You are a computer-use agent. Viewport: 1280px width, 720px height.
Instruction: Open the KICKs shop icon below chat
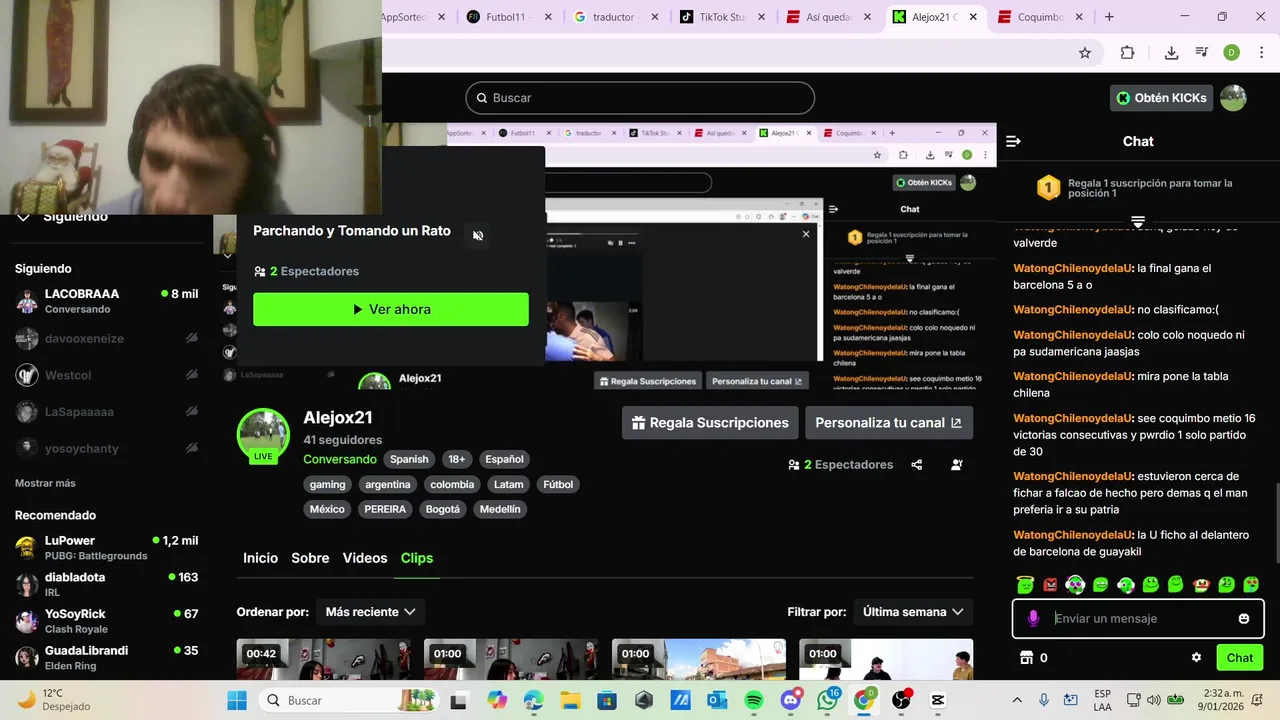click(1025, 657)
